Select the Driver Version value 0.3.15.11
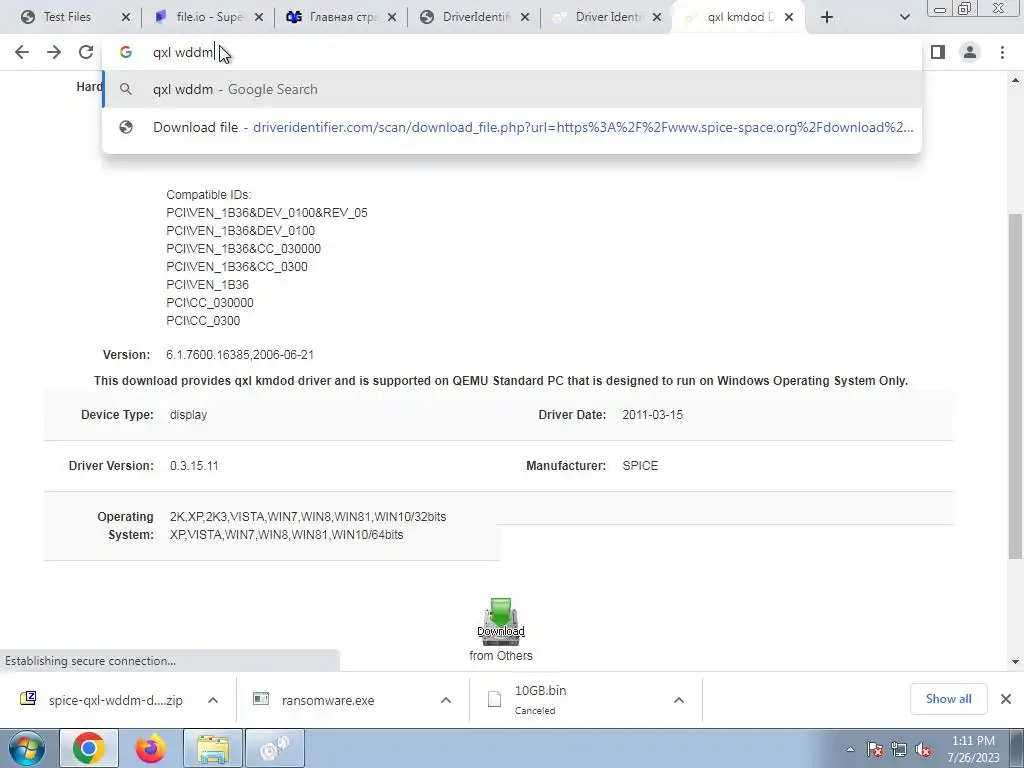Screen dimensions: 1024x768 [194, 466]
